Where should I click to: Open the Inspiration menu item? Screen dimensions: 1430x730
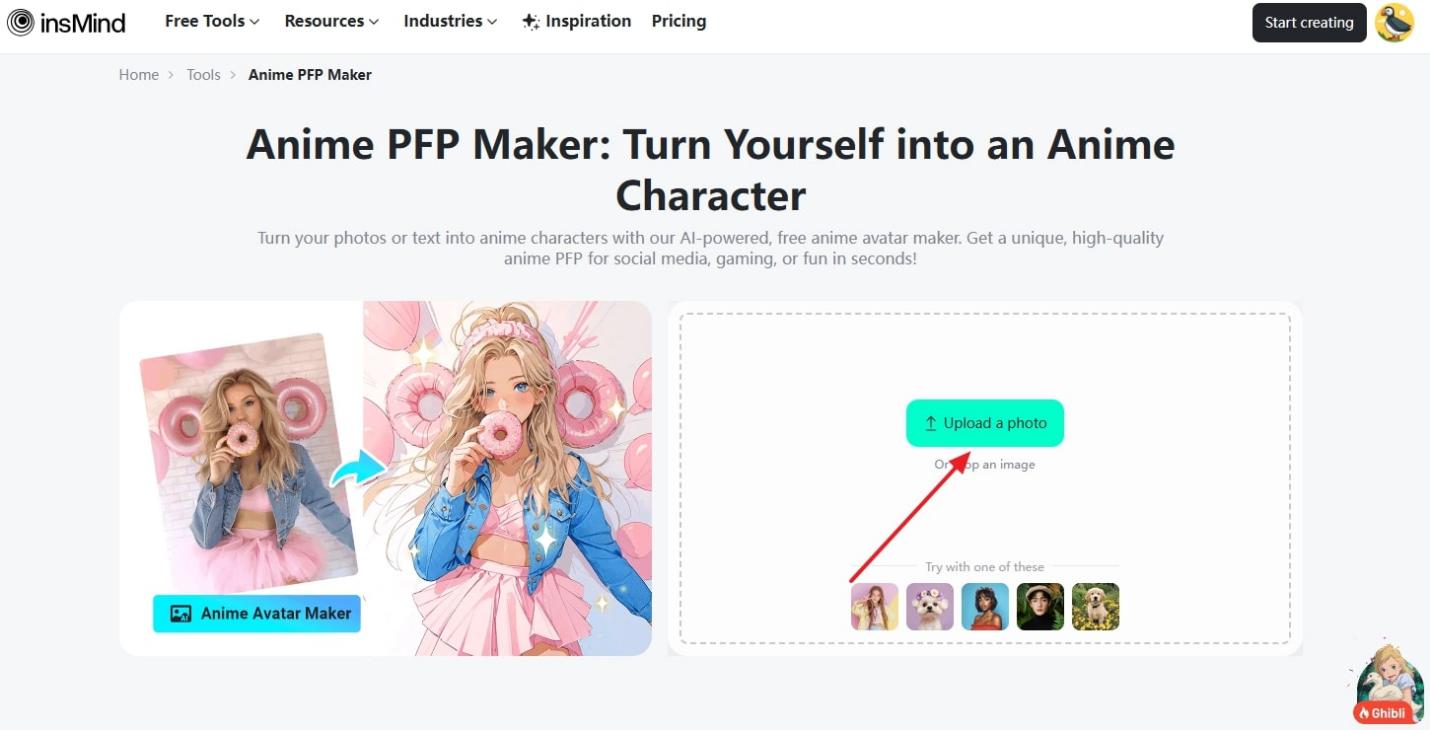[x=577, y=21]
